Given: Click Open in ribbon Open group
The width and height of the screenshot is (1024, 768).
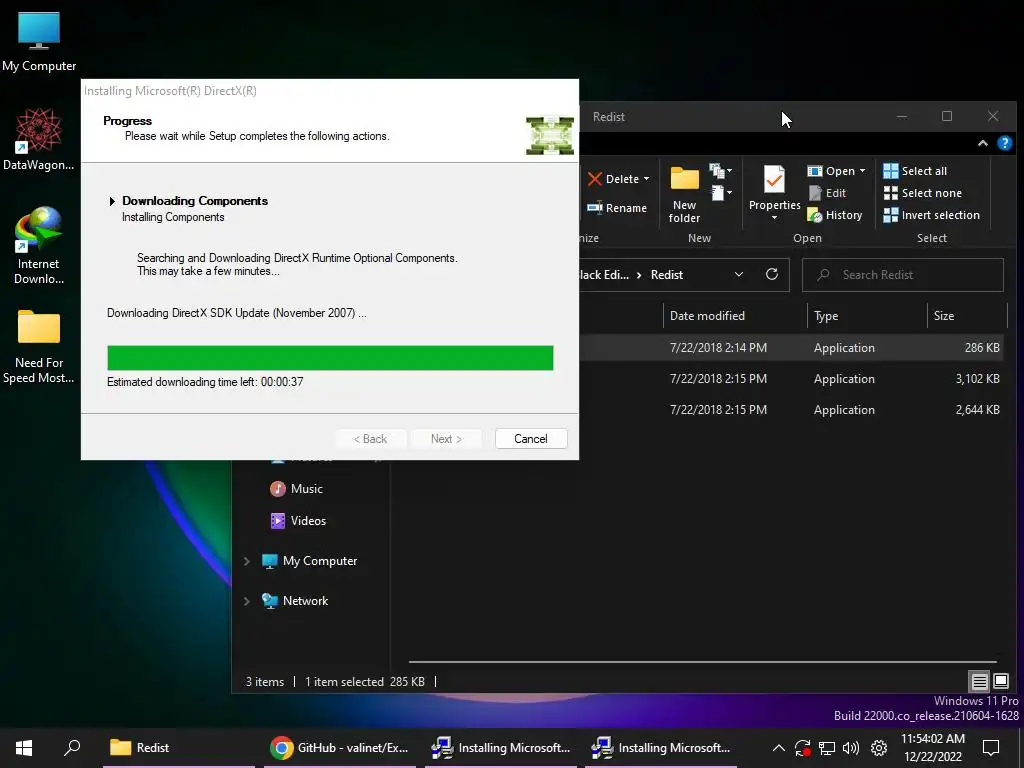Looking at the screenshot, I should click(x=832, y=171).
